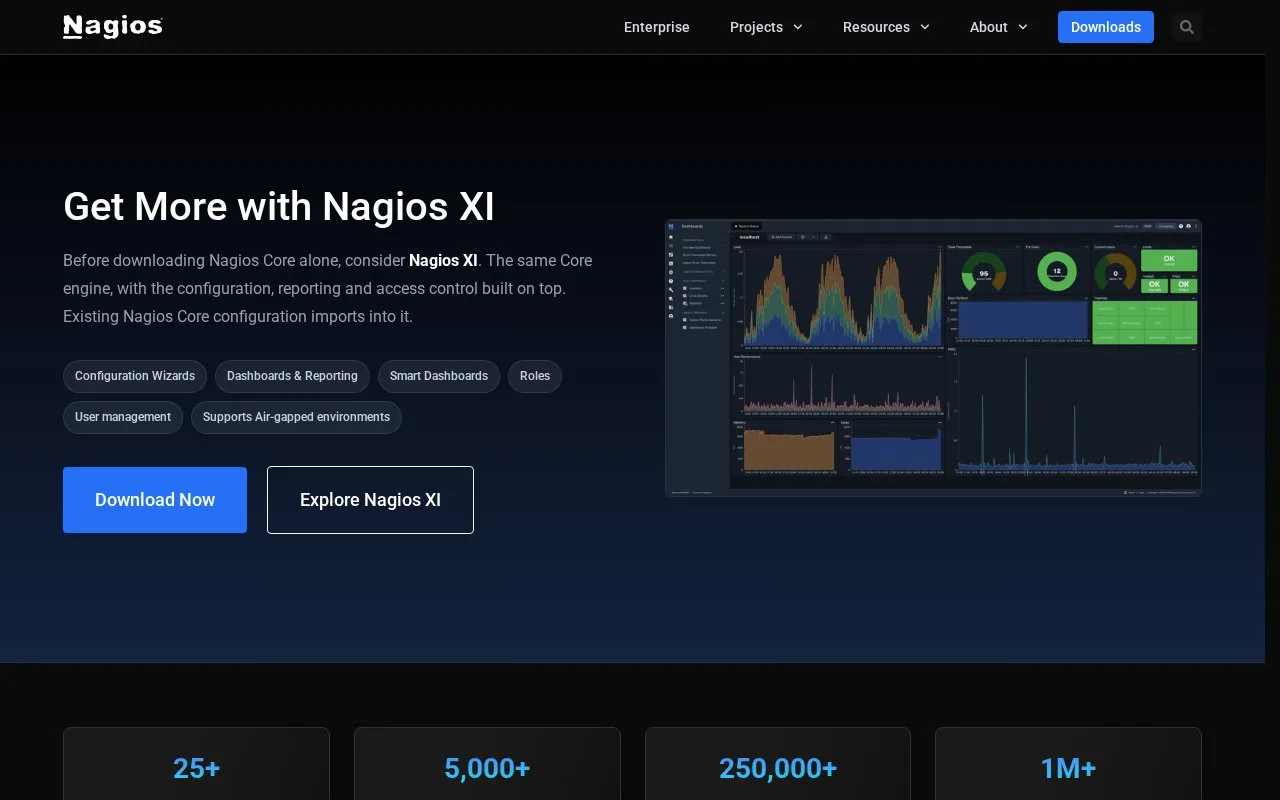The width and height of the screenshot is (1280, 800).
Task: Open the search icon in header
Action: click(x=1187, y=27)
